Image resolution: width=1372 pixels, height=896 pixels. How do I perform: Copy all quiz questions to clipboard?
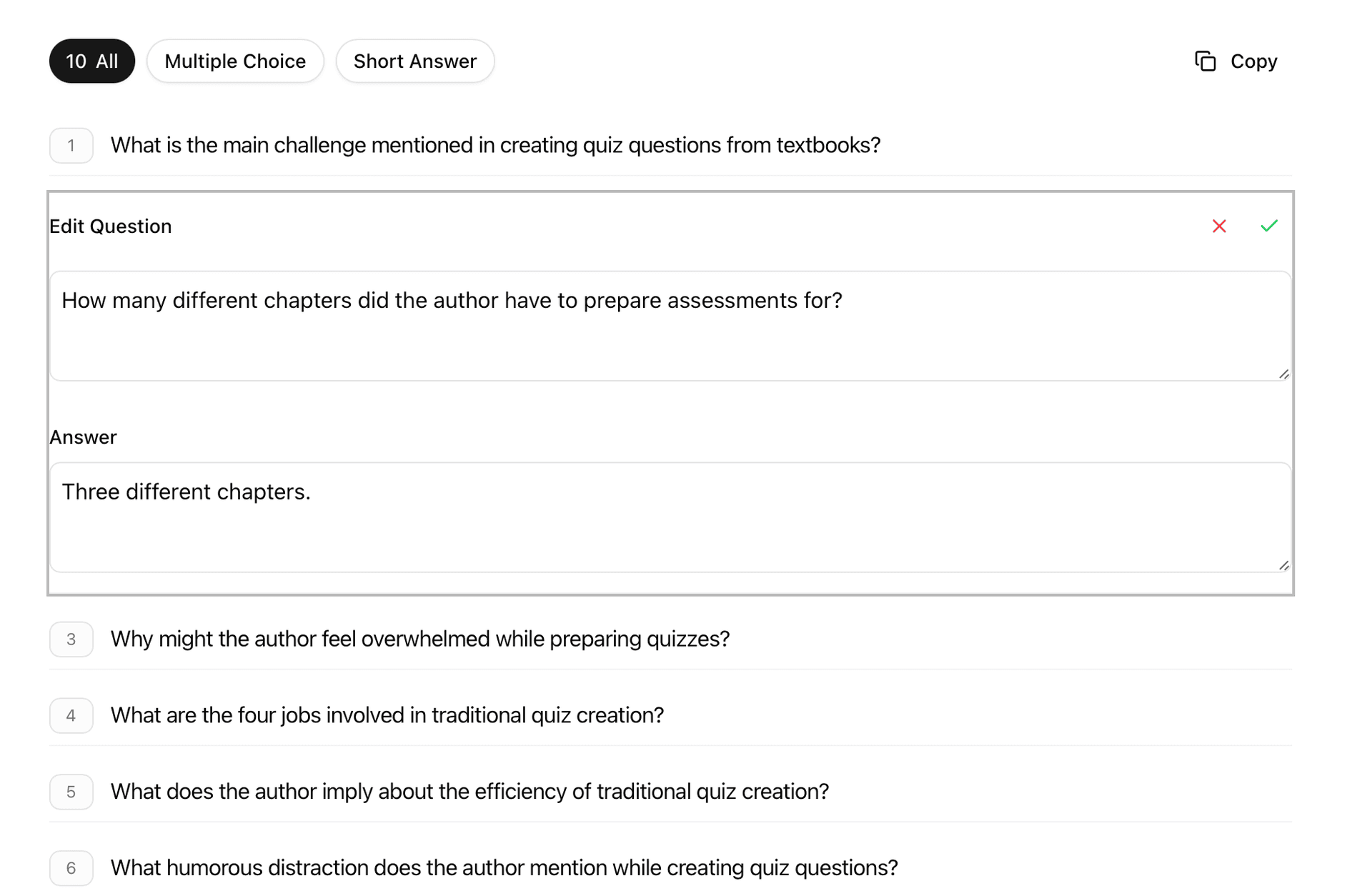tap(1253, 61)
